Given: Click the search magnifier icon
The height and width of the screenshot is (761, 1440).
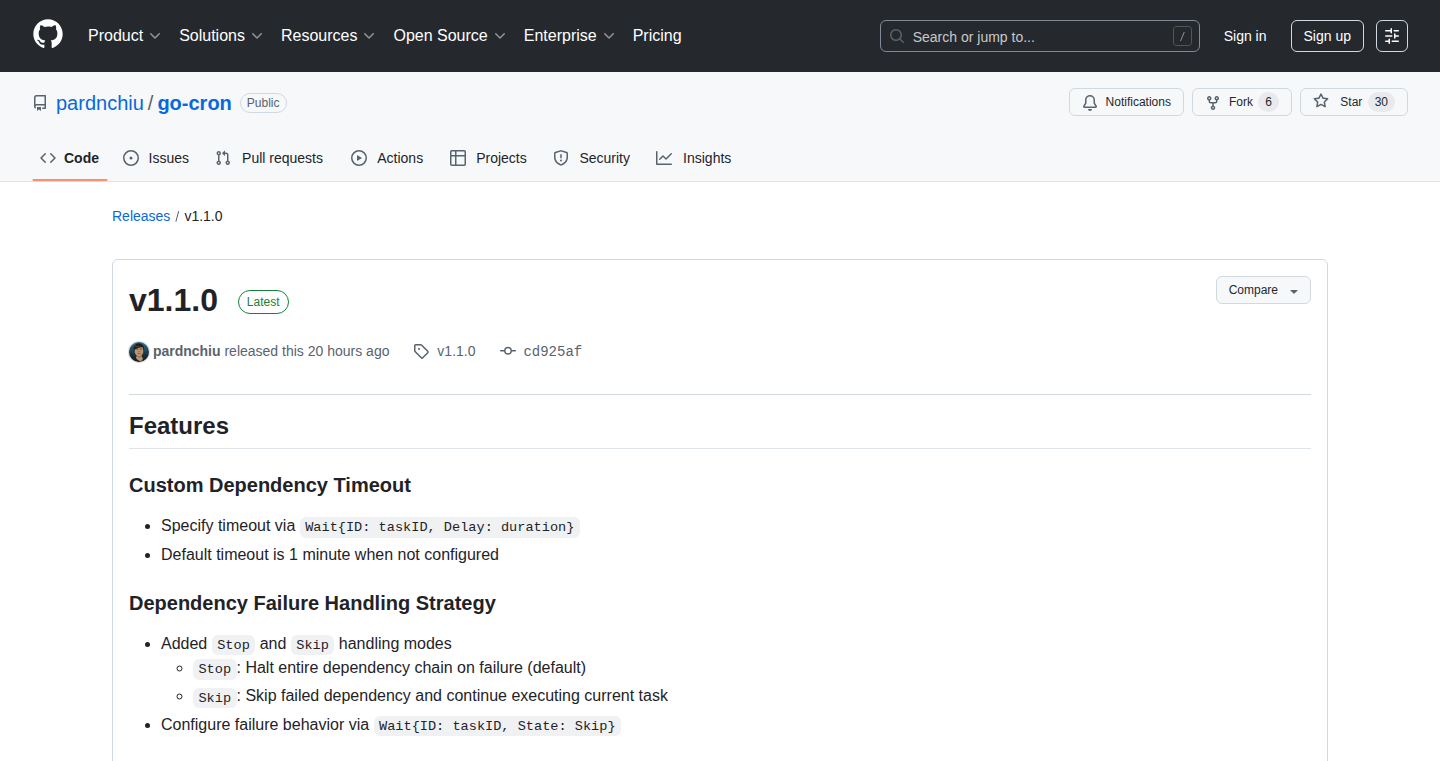Looking at the screenshot, I should tap(897, 36).
